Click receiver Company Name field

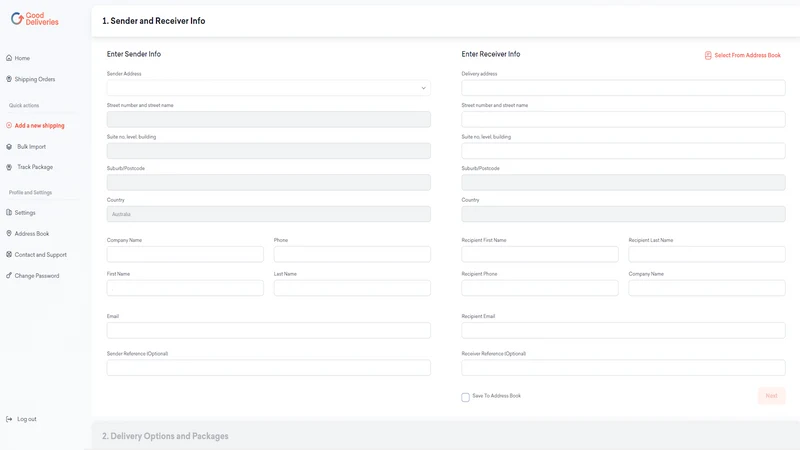[707, 288]
